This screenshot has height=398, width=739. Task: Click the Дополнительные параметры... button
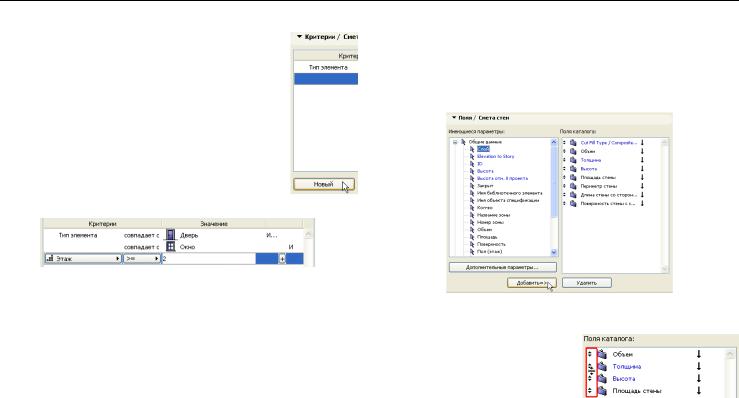click(x=502, y=267)
